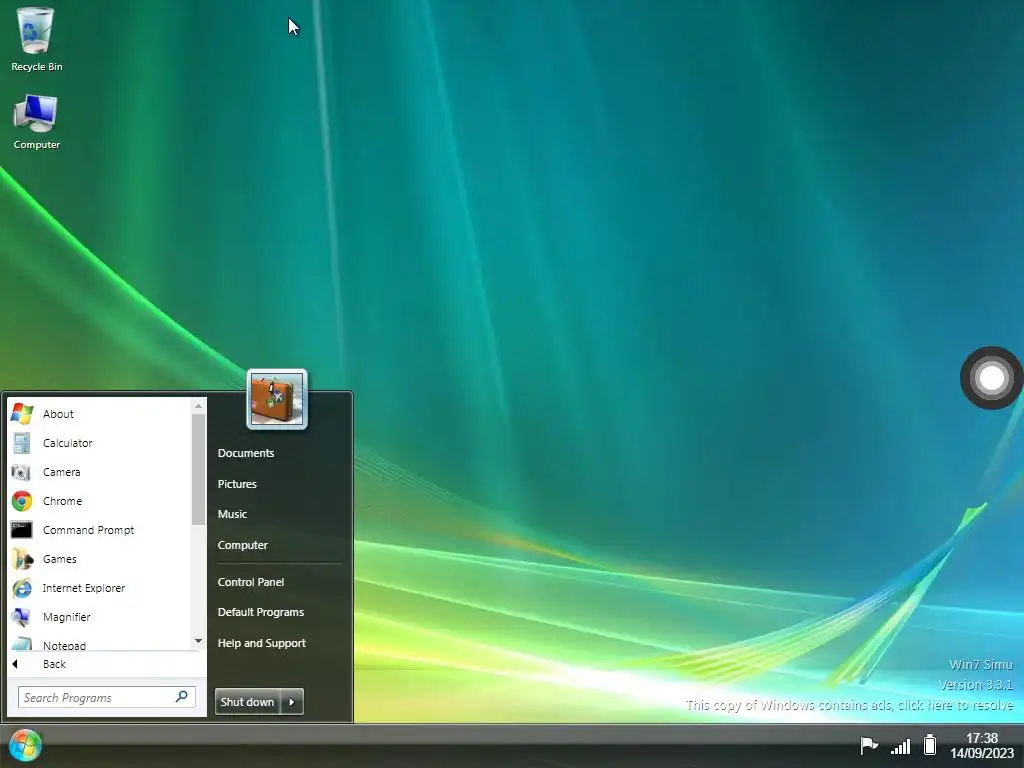Start Chrome from the programs list

[x=99, y=501]
